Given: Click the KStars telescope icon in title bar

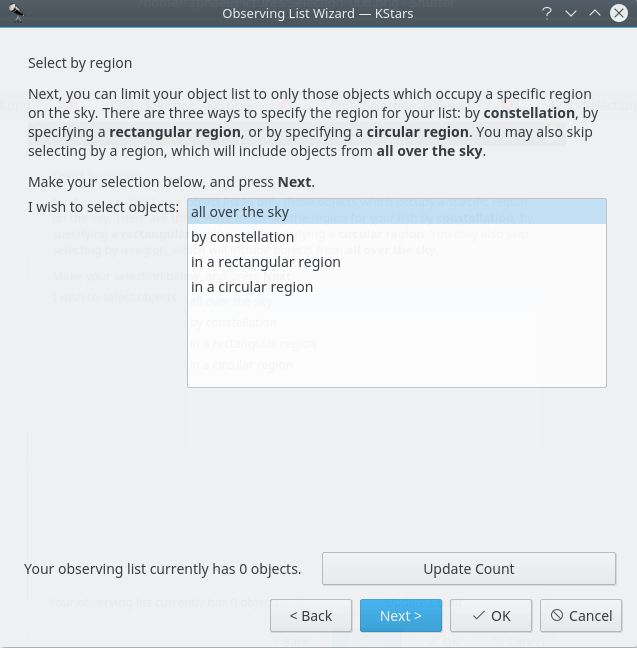Looking at the screenshot, I should click(x=16, y=13).
